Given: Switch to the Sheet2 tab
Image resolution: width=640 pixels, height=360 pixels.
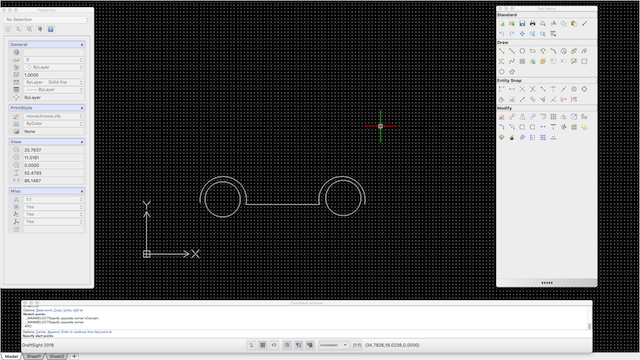Looking at the screenshot, I should click(x=56, y=356).
